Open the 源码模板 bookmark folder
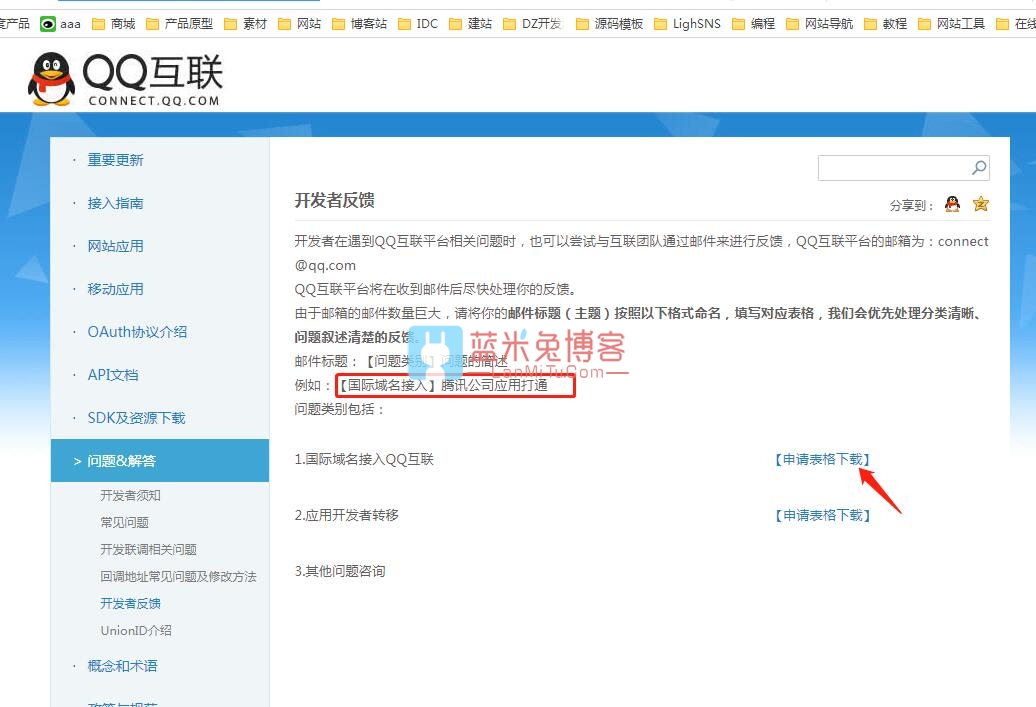 609,24
